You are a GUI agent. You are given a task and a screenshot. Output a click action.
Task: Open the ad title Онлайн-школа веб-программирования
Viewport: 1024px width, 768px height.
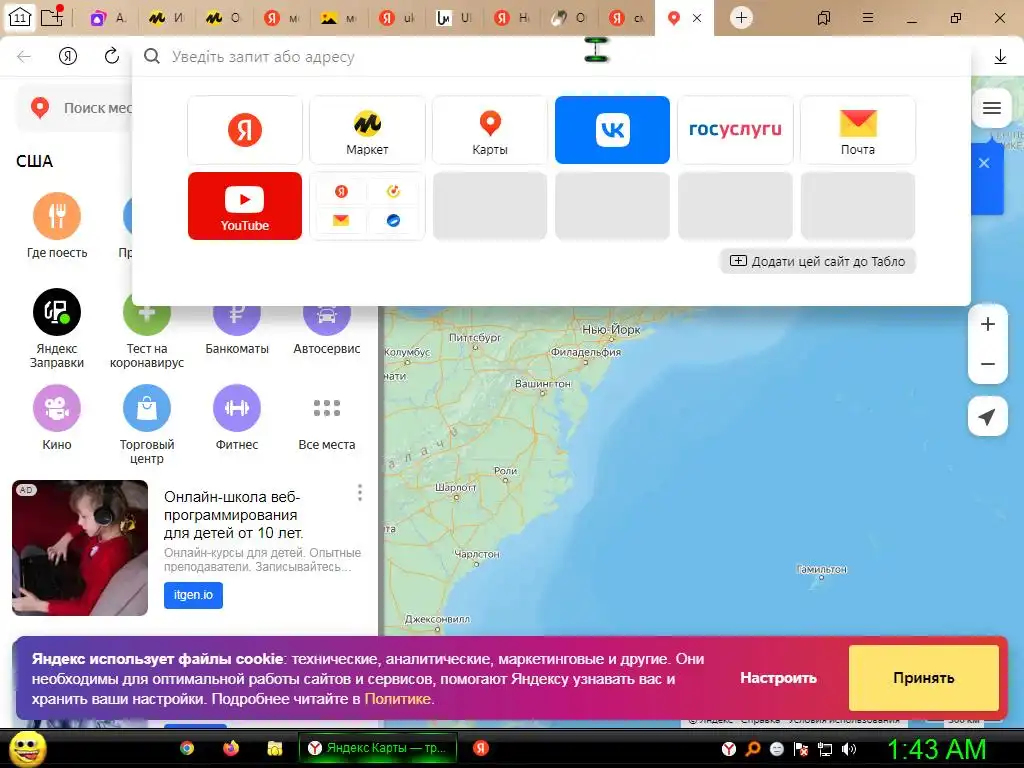pyautogui.click(x=234, y=515)
